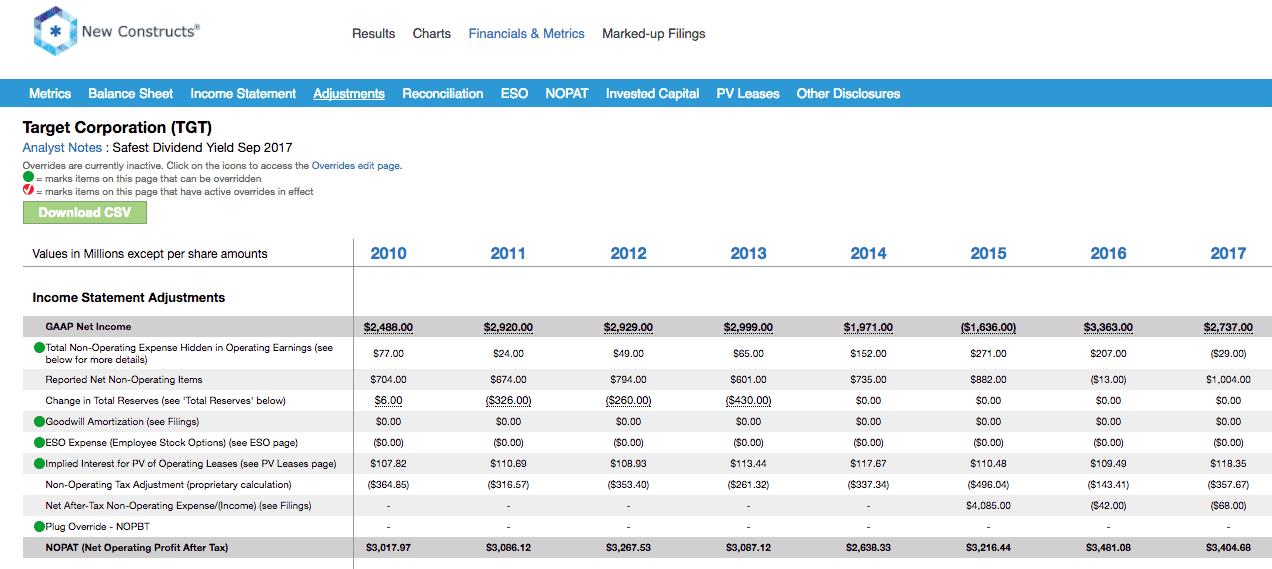This screenshot has height=569, width=1272.
Task: Click 2014 Total Non-Operating Expense $152.00
Action: click(x=868, y=353)
